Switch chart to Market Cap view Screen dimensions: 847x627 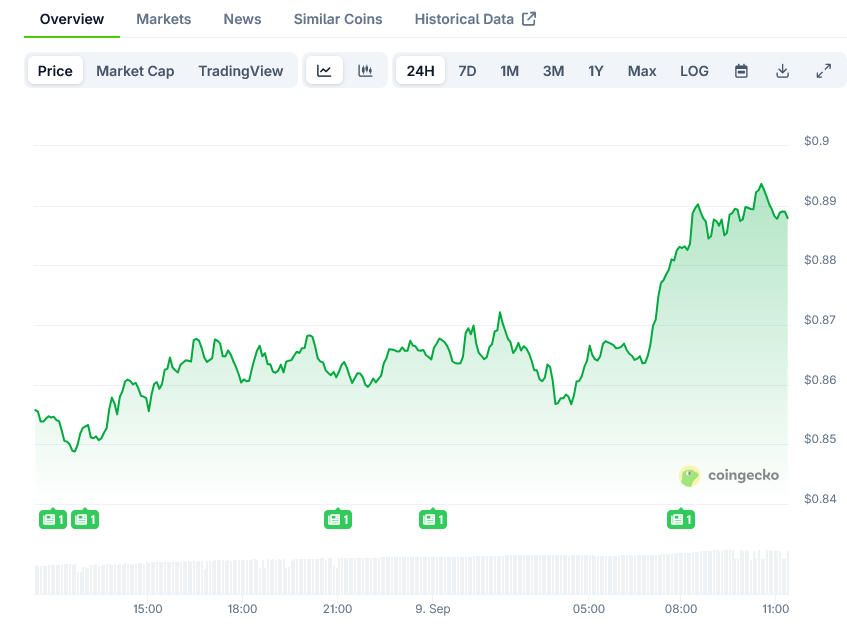click(x=135, y=71)
